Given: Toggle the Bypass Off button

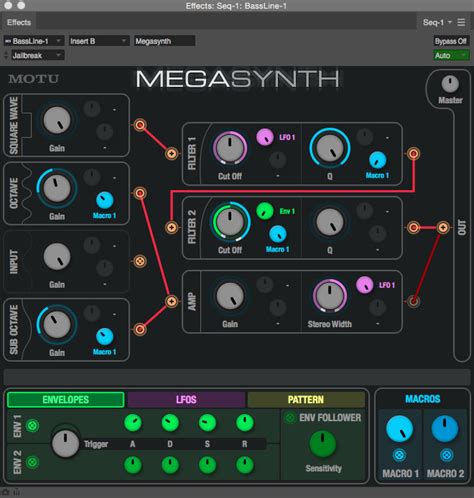Looking at the screenshot, I should [x=451, y=41].
